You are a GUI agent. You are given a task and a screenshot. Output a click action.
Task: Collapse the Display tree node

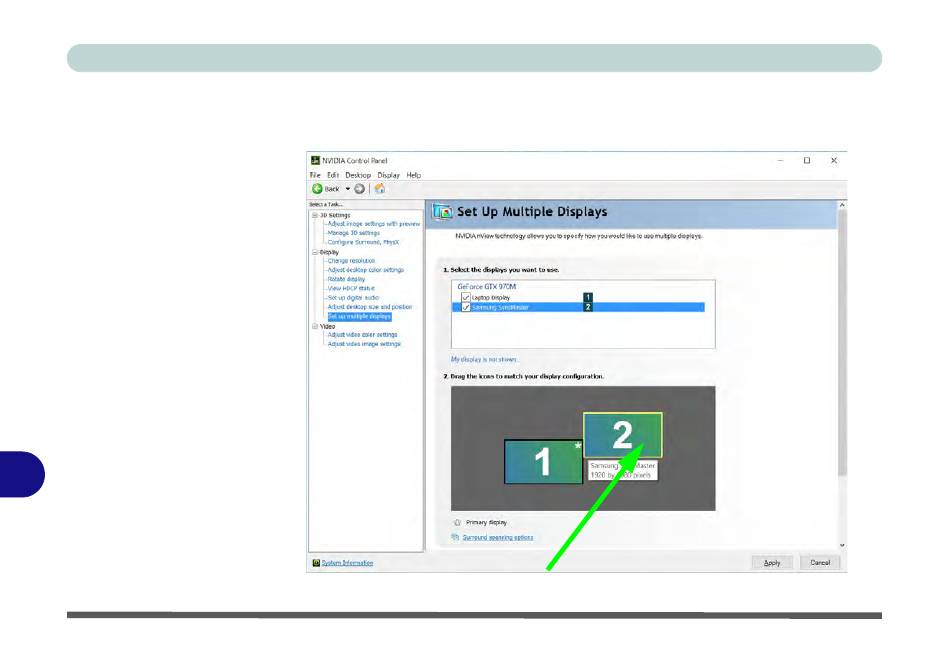click(x=314, y=252)
